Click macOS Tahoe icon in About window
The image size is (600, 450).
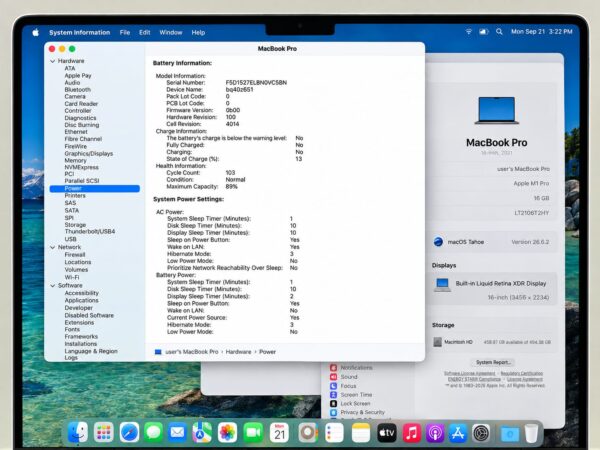point(439,242)
